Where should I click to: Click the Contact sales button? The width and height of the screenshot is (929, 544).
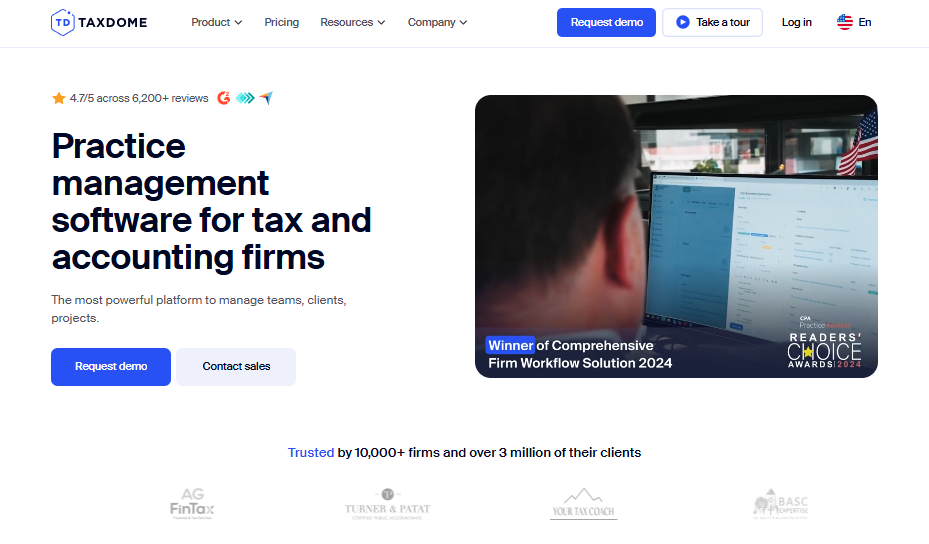pos(236,367)
